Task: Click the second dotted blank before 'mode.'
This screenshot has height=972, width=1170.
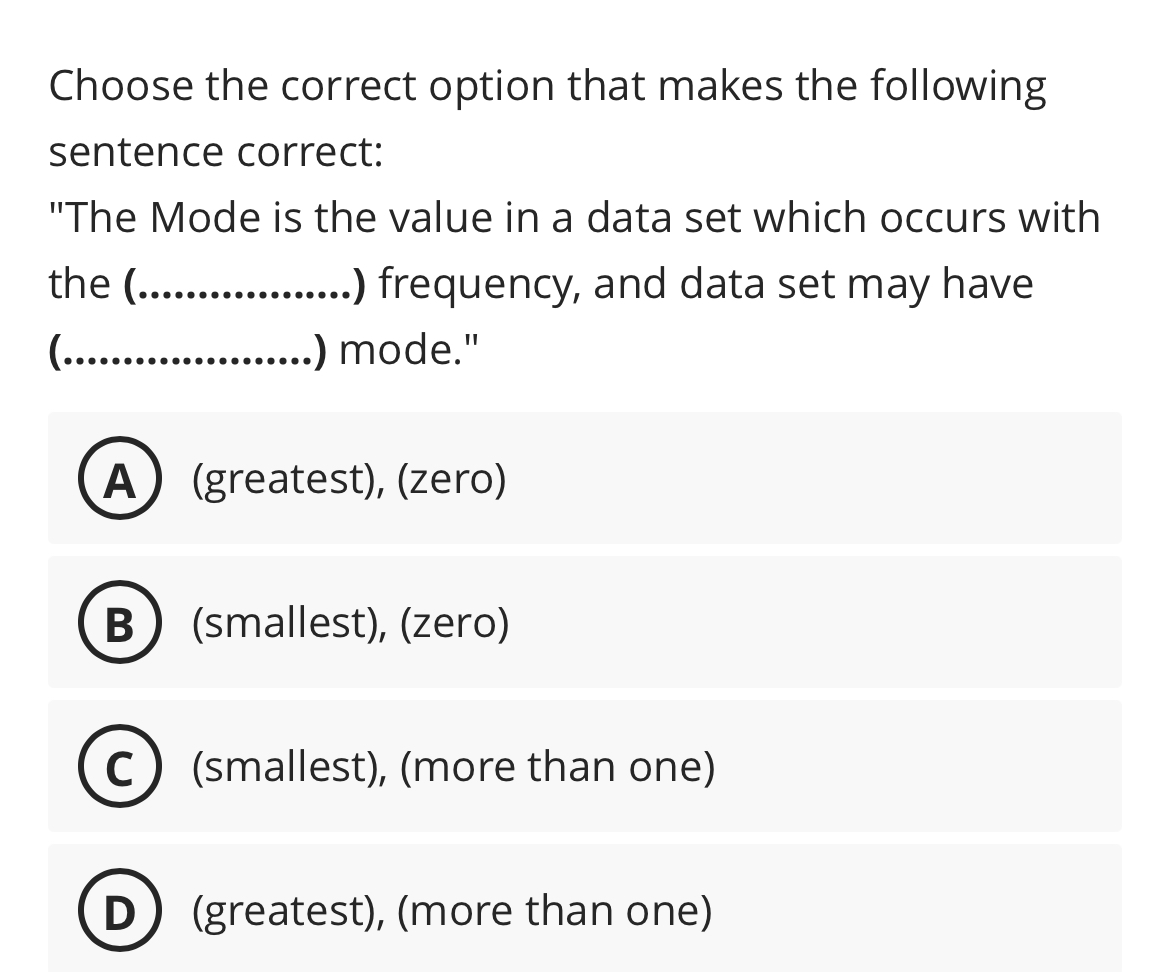Action: click(x=188, y=351)
